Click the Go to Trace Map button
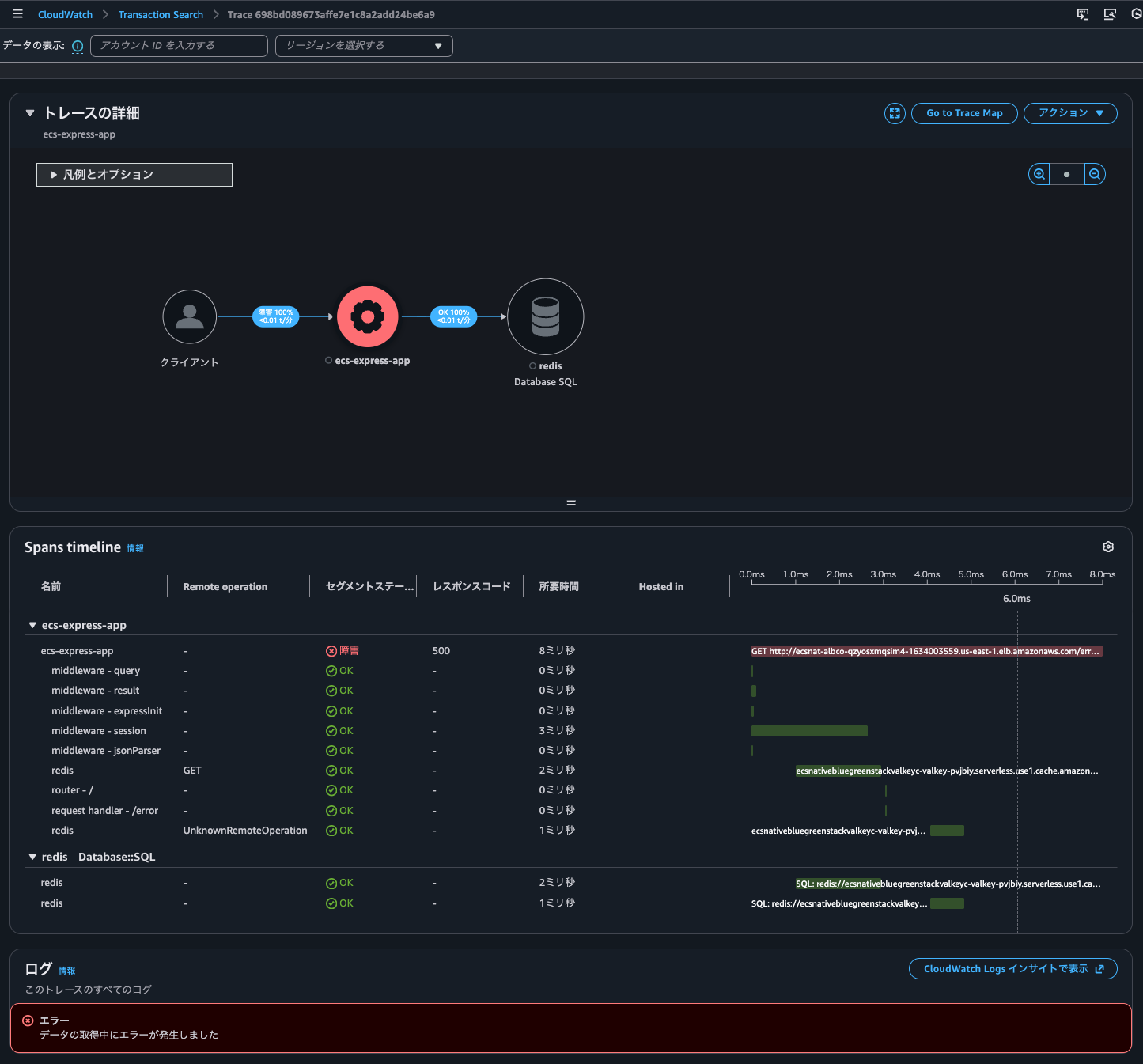Image resolution: width=1143 pixels, height=1064 pixels. (964, 113)
